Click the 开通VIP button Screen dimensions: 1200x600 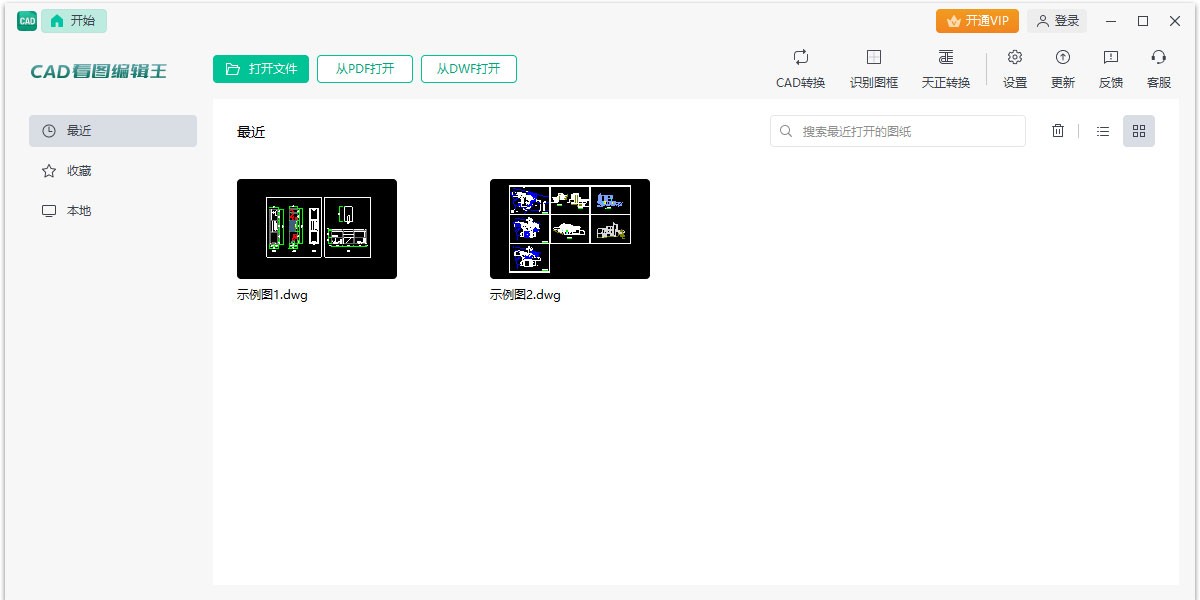click(977, 21)
